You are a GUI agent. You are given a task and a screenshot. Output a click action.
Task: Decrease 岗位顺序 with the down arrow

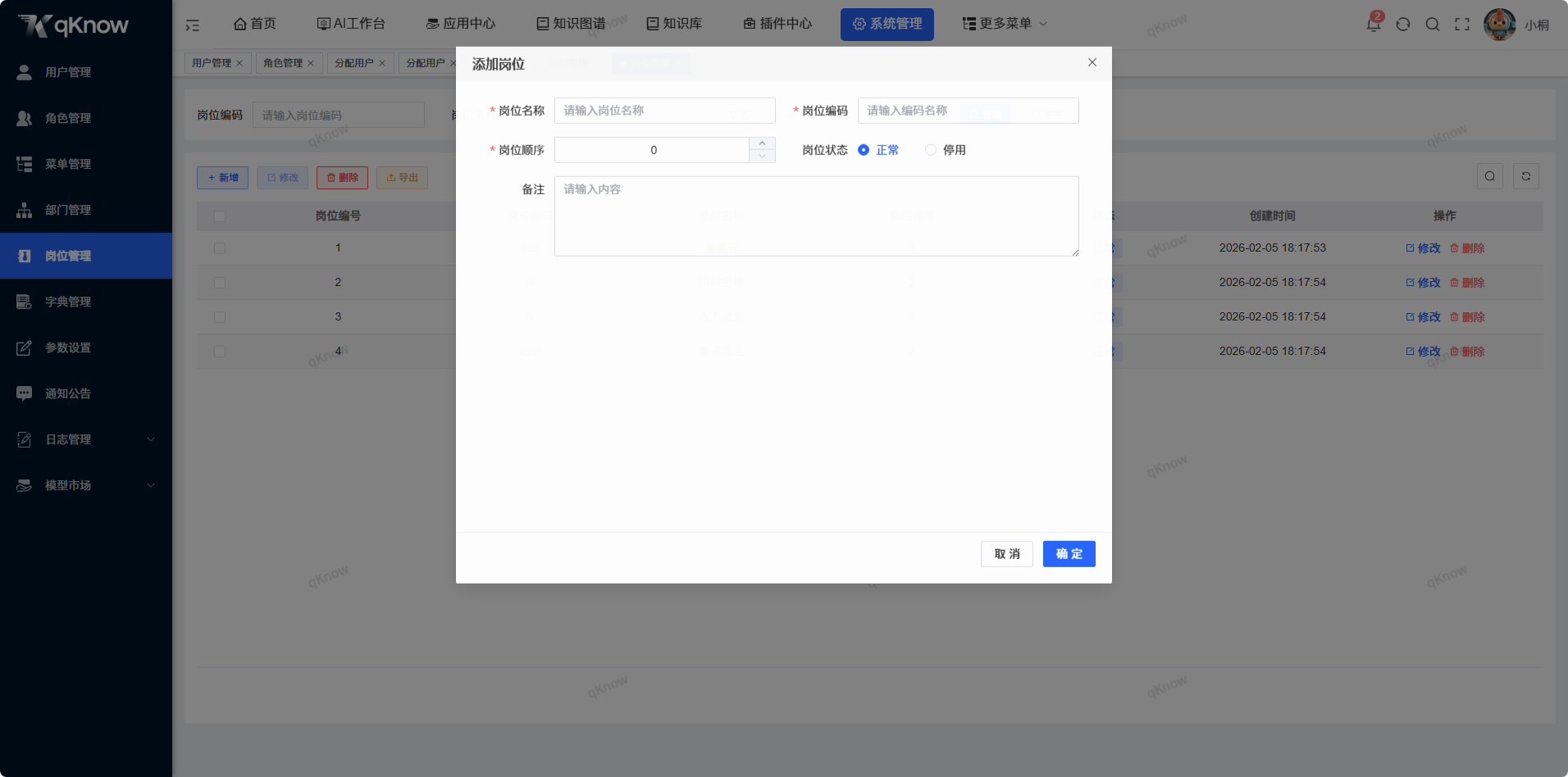[x=762, y=157]
